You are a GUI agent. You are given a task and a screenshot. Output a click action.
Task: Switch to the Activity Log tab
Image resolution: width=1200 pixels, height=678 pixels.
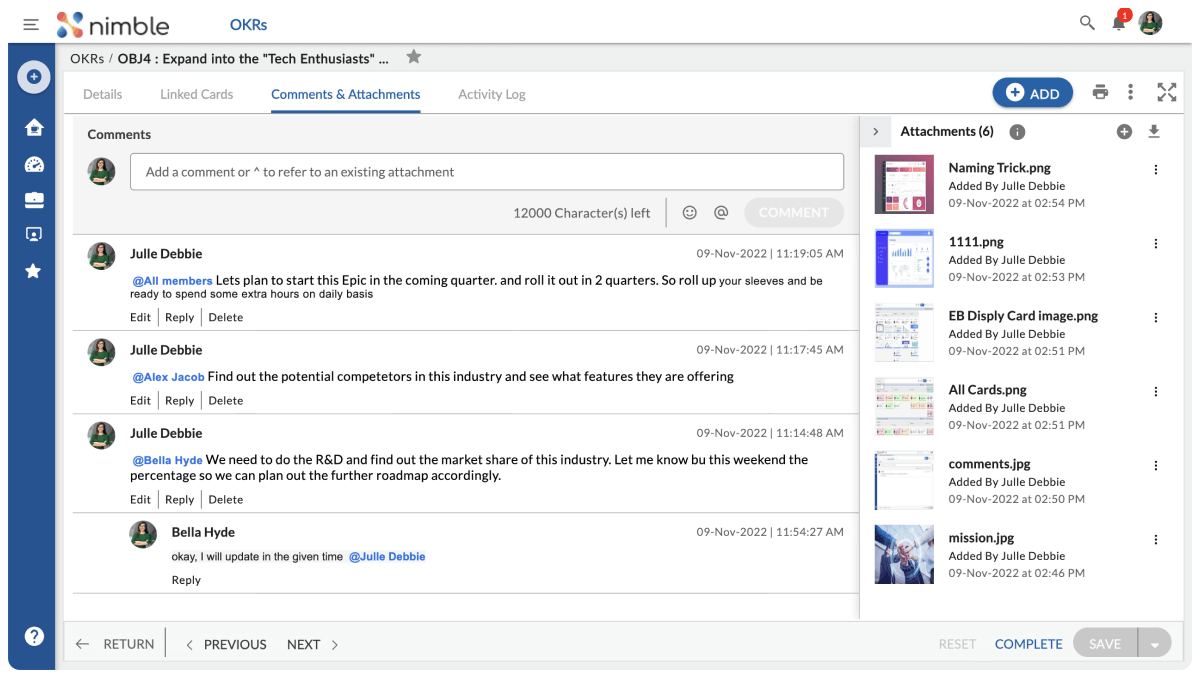[x=491, y=94]
